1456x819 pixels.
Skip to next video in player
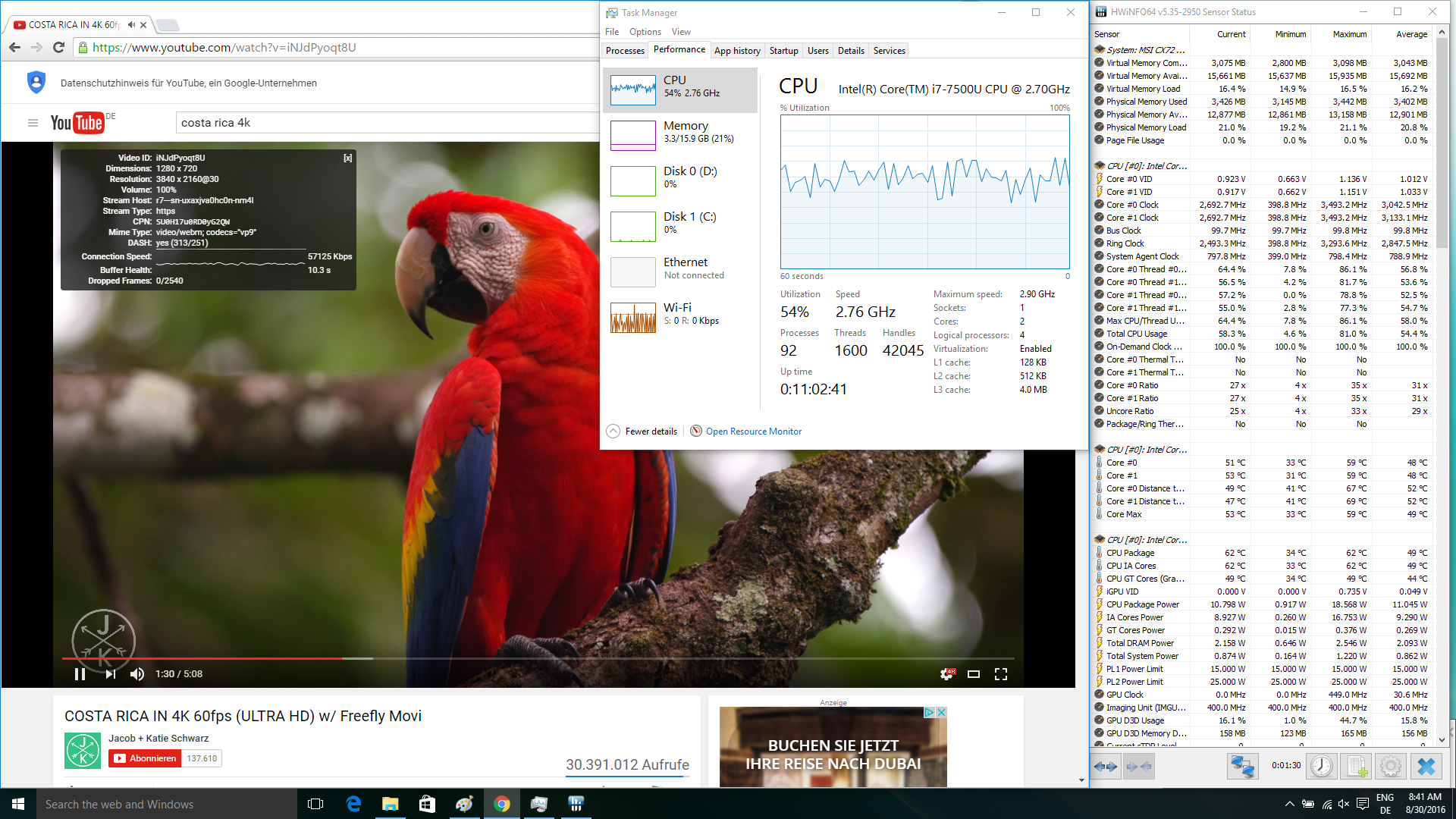pos(111,674)
